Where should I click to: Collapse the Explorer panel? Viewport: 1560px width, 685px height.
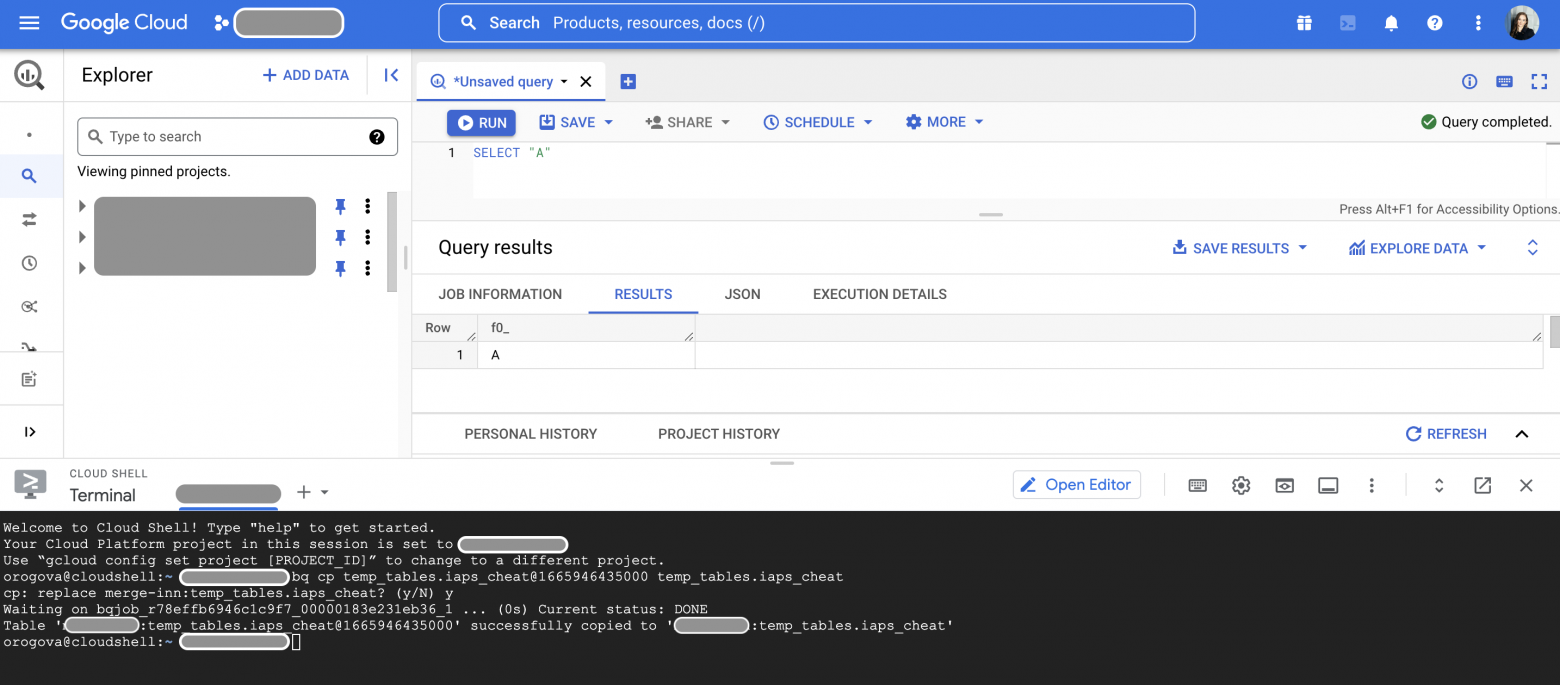click(391, 75)
